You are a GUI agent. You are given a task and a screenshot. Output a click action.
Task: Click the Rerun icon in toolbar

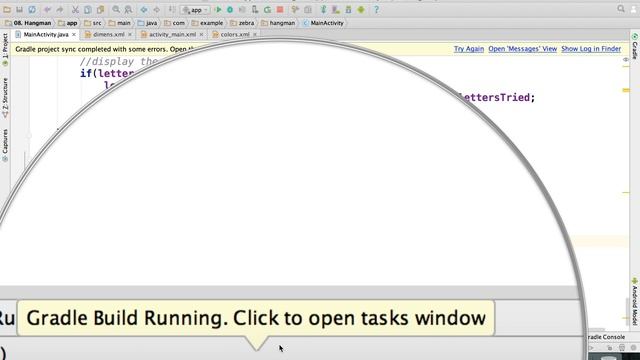[267, 9]
